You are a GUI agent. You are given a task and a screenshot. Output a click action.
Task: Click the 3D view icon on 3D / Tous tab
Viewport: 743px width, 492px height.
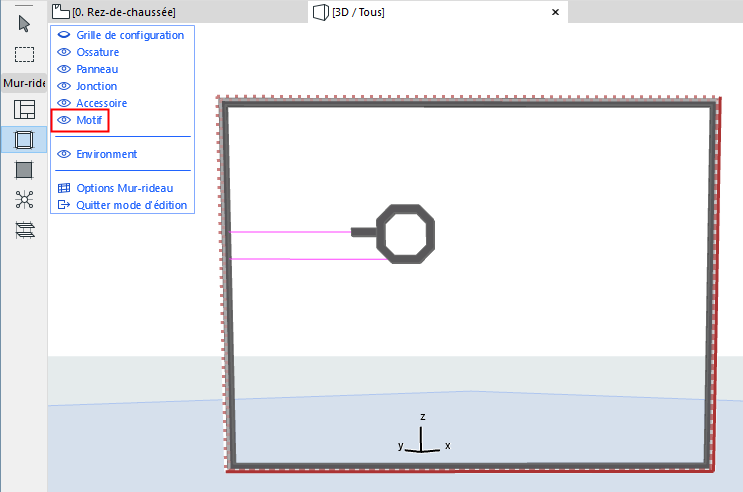[321, 12]
